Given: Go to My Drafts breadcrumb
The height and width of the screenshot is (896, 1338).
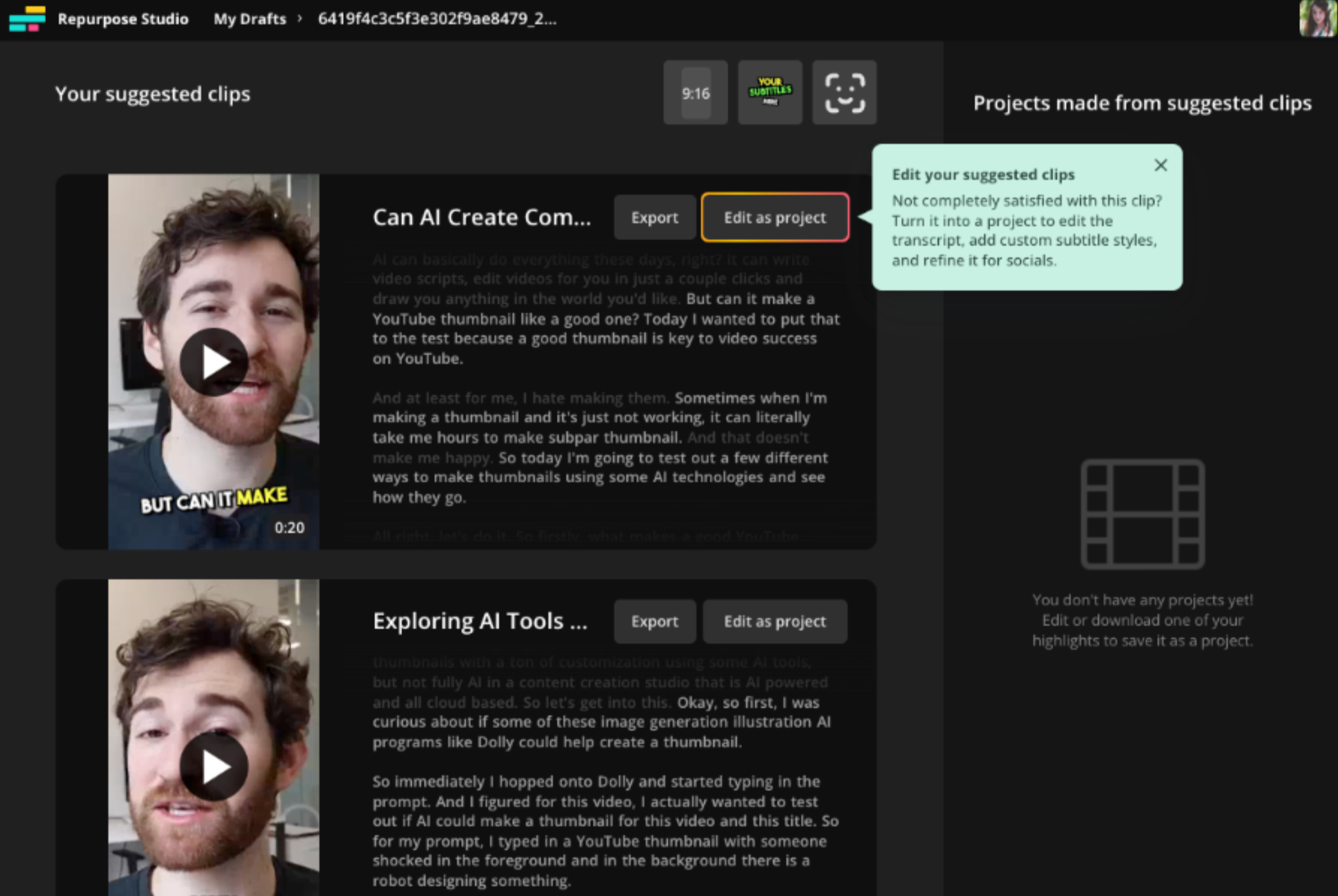Looking at the screenshot, I should tap(249, 19).
